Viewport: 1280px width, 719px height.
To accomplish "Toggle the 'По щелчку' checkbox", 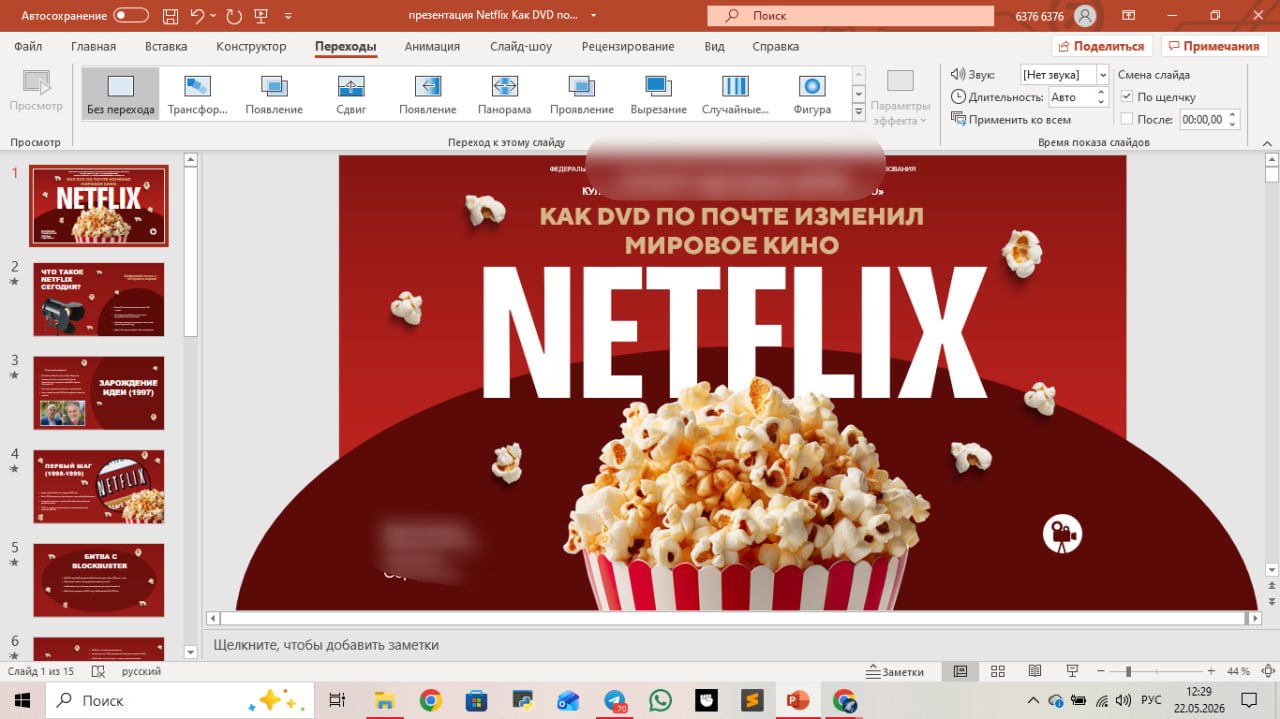I will [x=1127, y=97].
